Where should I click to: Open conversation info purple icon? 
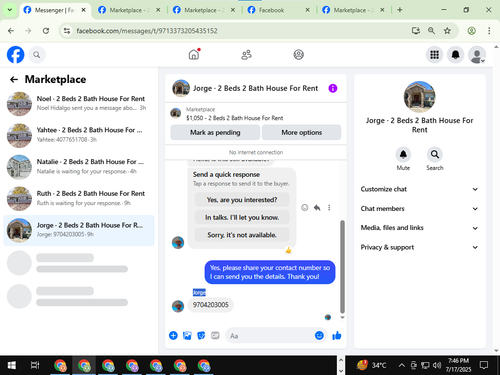333,88
